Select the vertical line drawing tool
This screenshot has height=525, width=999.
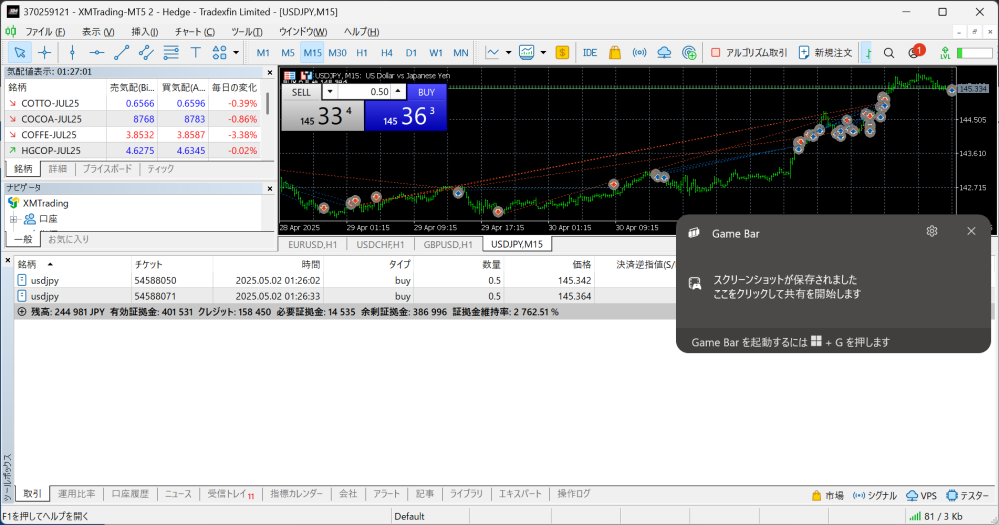(x=72, y=53)
